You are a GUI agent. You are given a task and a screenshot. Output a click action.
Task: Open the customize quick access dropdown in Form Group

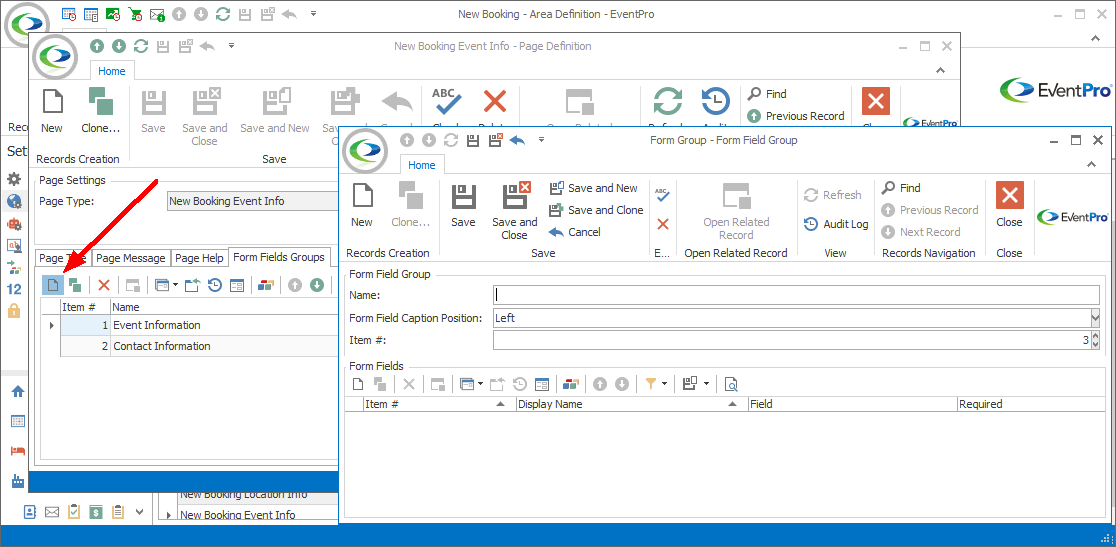[x=541, y=140]
